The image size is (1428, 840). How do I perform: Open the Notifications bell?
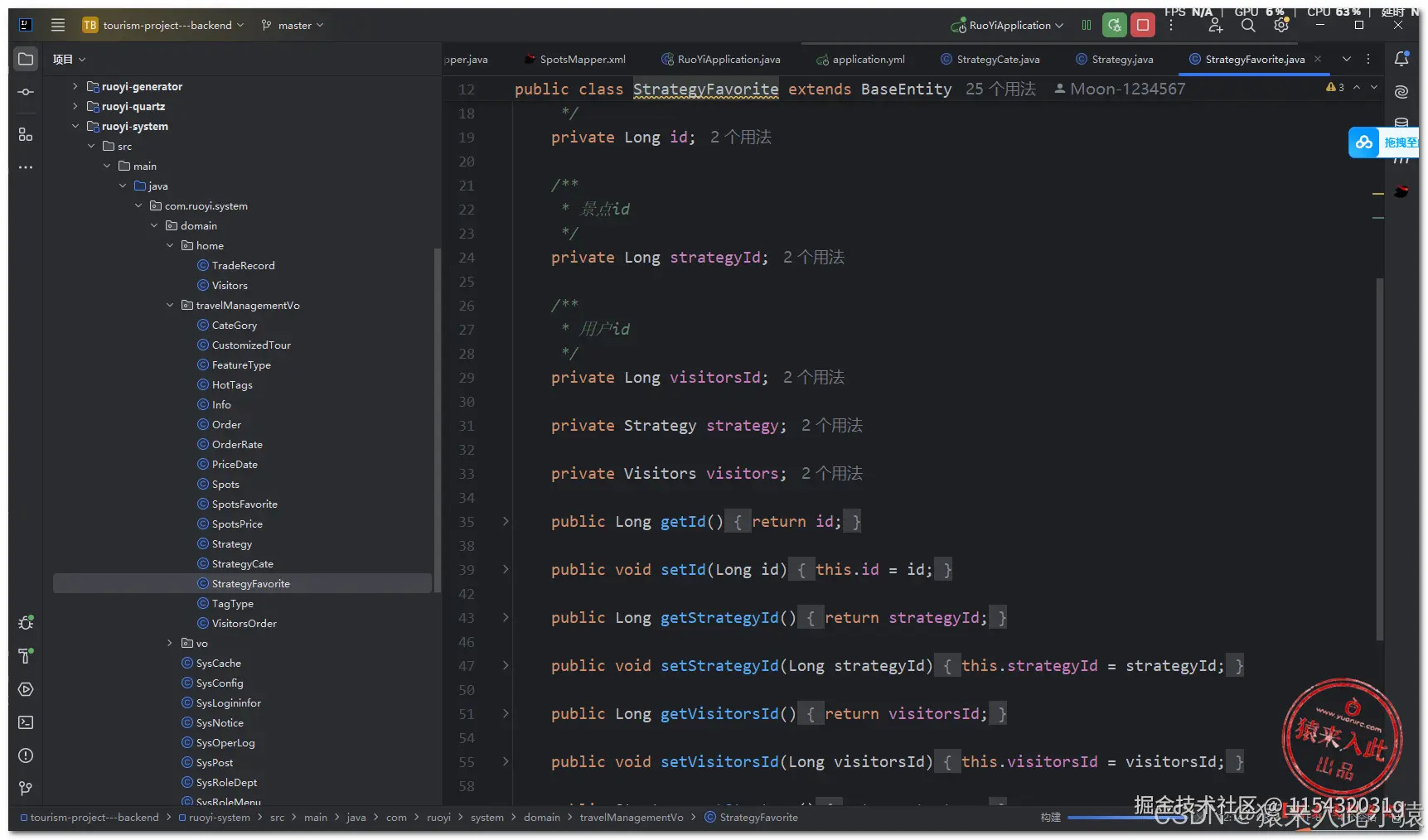[1401, 59]
